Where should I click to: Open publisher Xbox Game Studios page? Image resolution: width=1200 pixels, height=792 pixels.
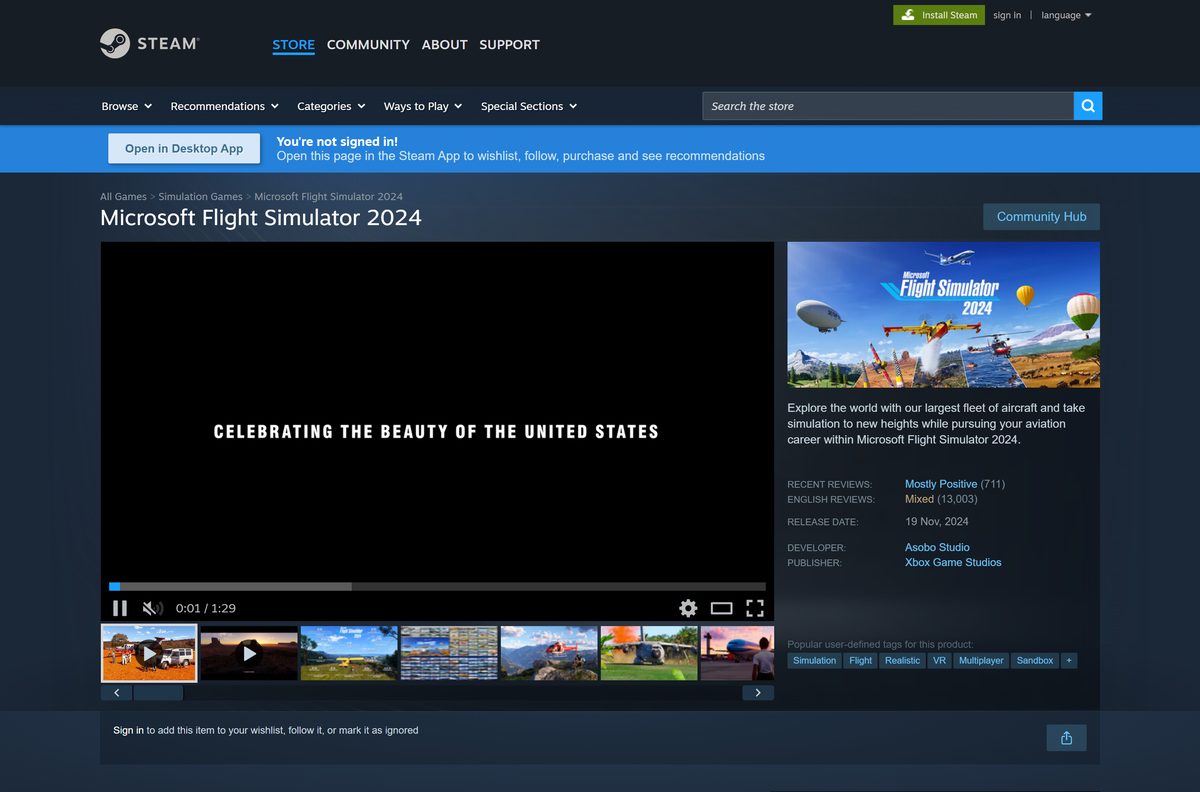click(x=953, y=563)
